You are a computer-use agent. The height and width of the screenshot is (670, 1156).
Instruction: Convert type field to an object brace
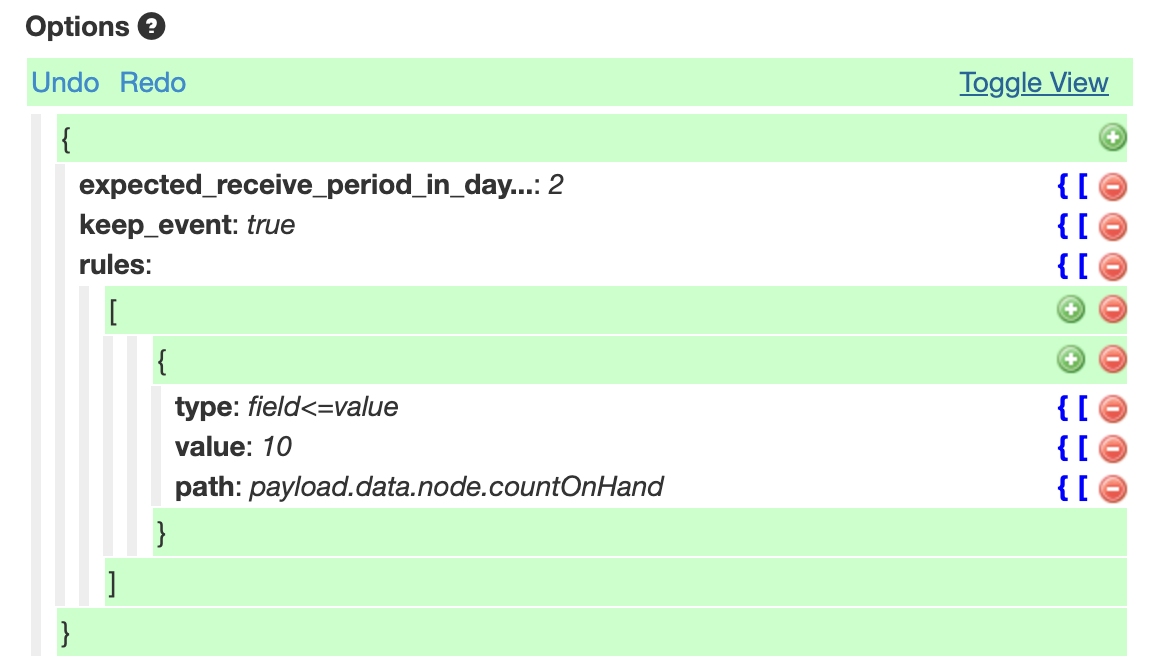[x=1063, y=408]
